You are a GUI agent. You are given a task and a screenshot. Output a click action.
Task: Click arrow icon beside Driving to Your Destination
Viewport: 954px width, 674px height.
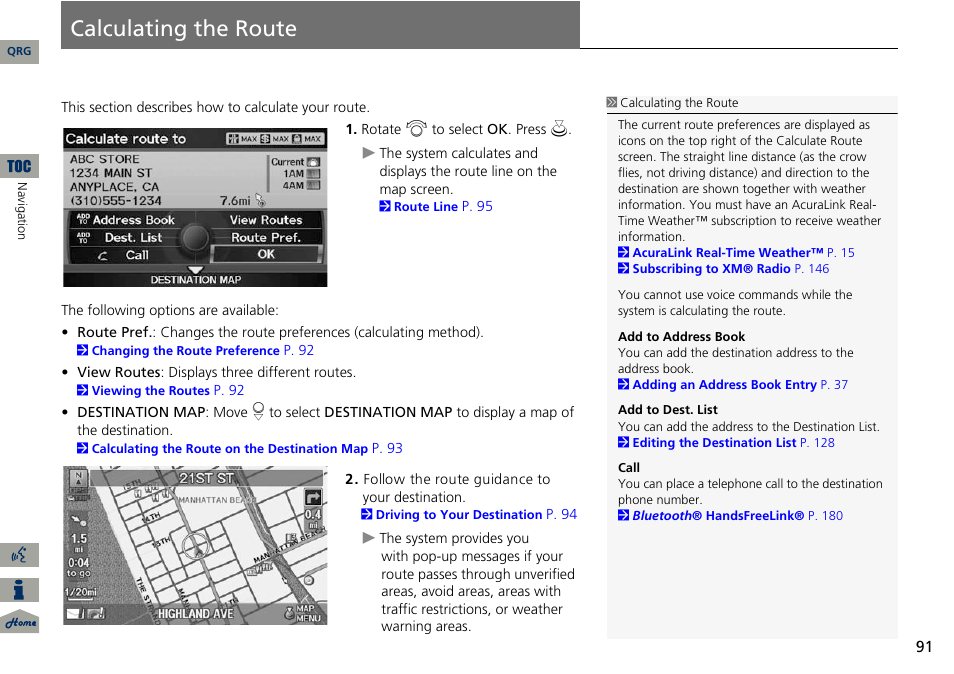click(x=366, y=515)
